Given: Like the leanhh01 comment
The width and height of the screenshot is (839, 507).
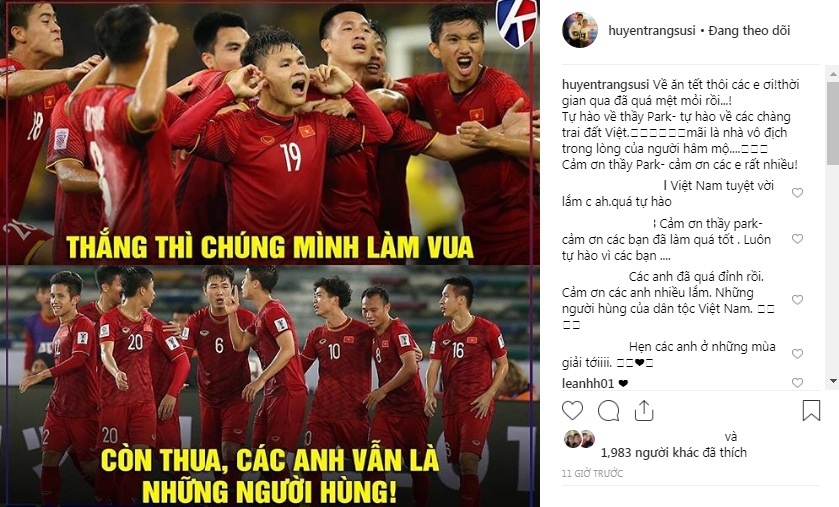Looking at the screenshot, I should click(797, 382).
